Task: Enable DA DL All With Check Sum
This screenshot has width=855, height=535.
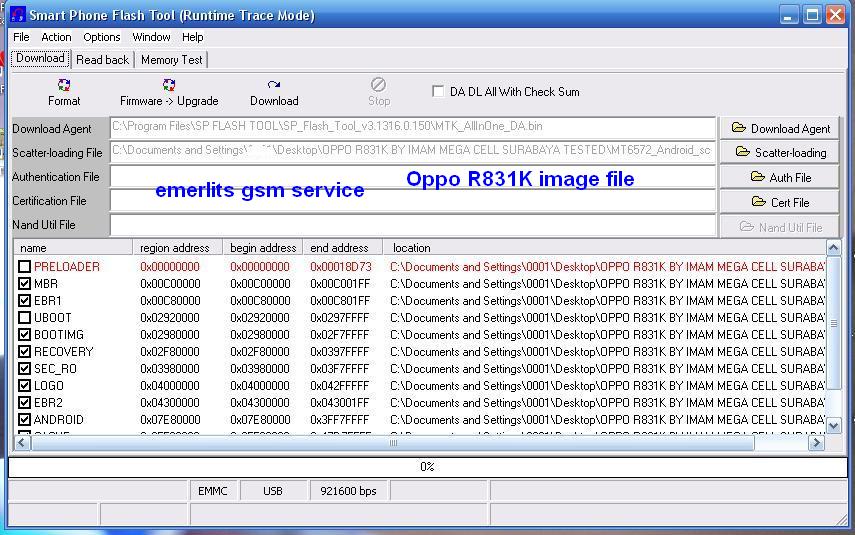Action: coord(438,91)
